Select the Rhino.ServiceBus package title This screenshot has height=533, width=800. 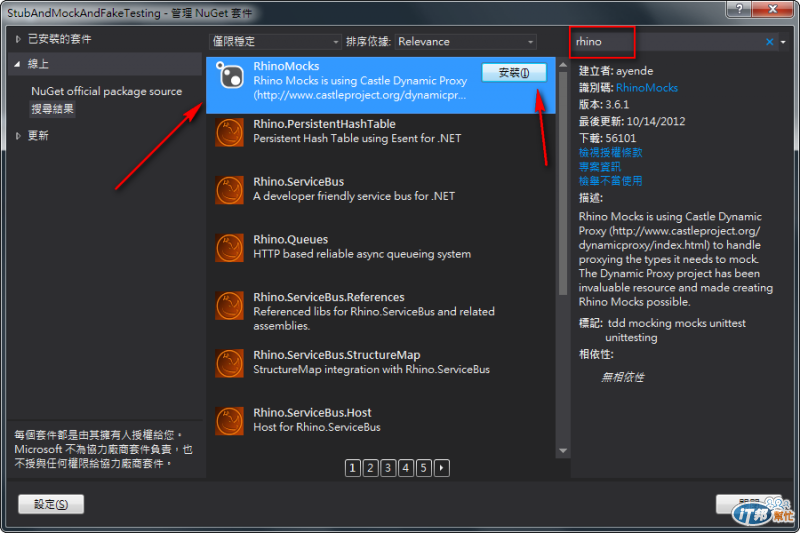click(298, 182)
